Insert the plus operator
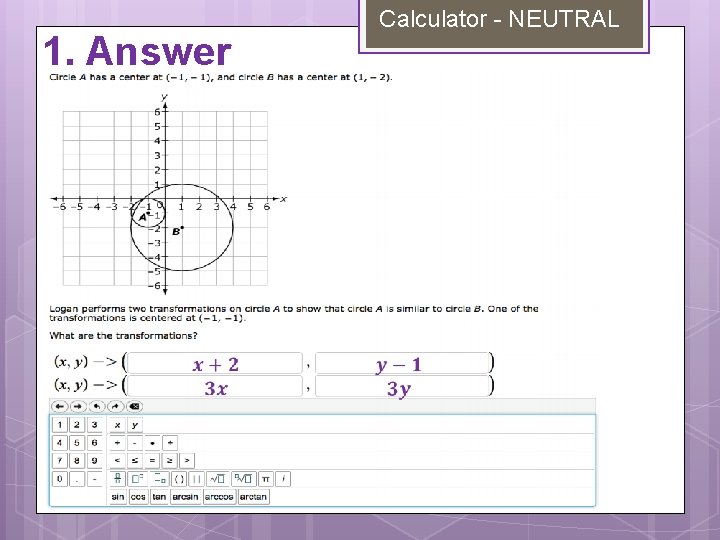Screen dimensions: 720x540 118,443
